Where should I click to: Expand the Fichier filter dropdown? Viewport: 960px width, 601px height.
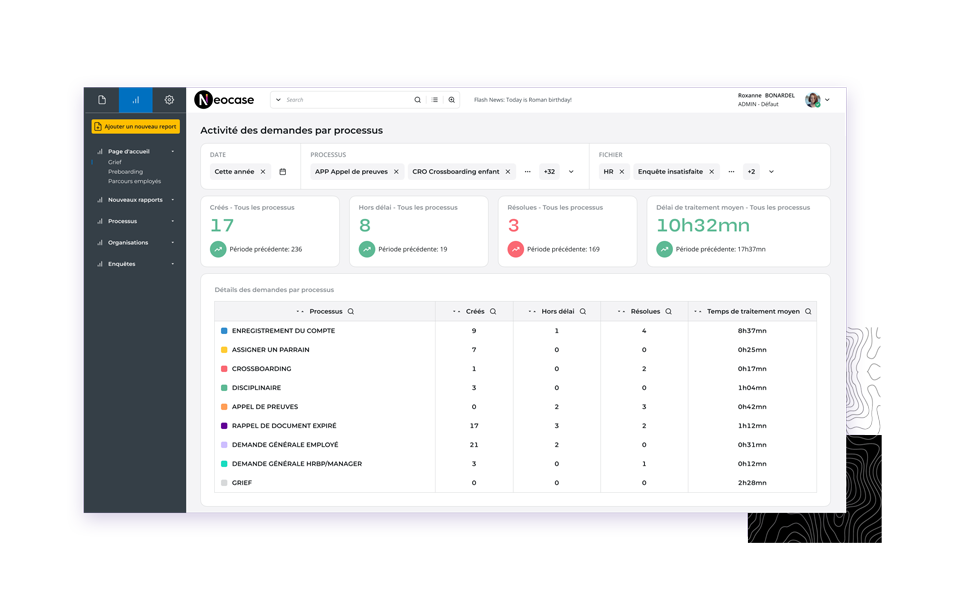(x=771, y=172)
